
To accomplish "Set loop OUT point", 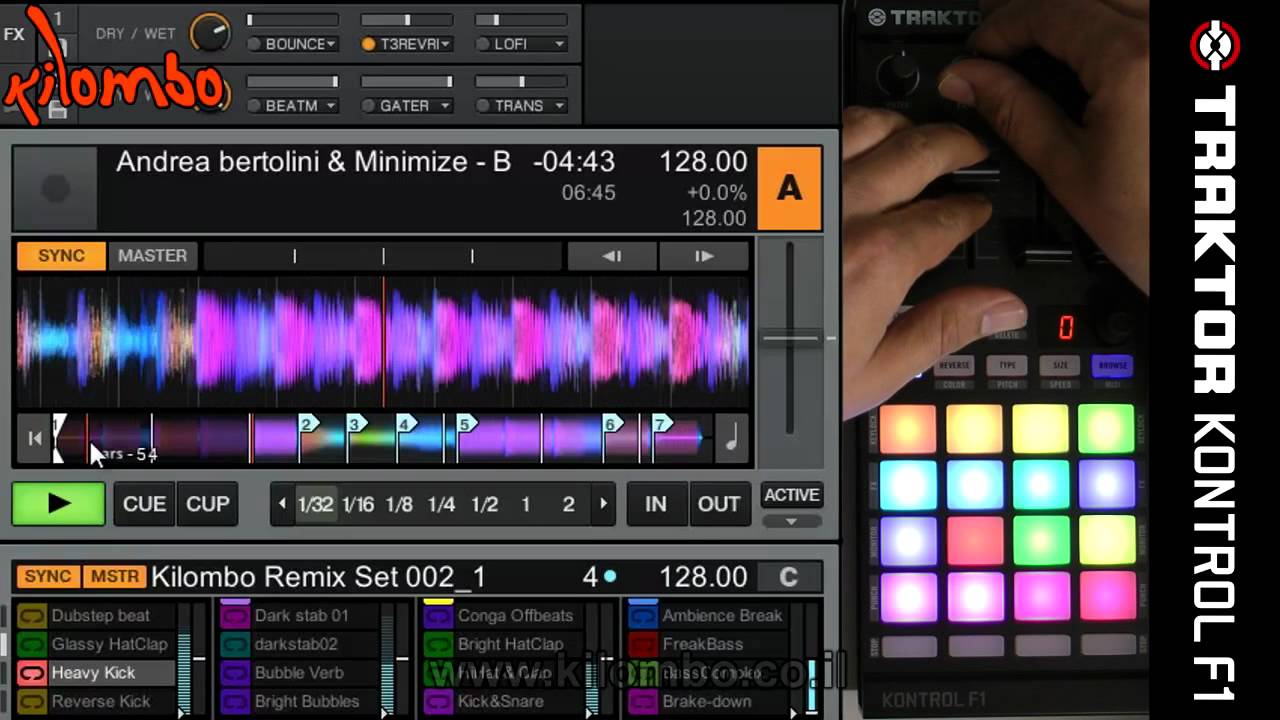I will point(719,504).
